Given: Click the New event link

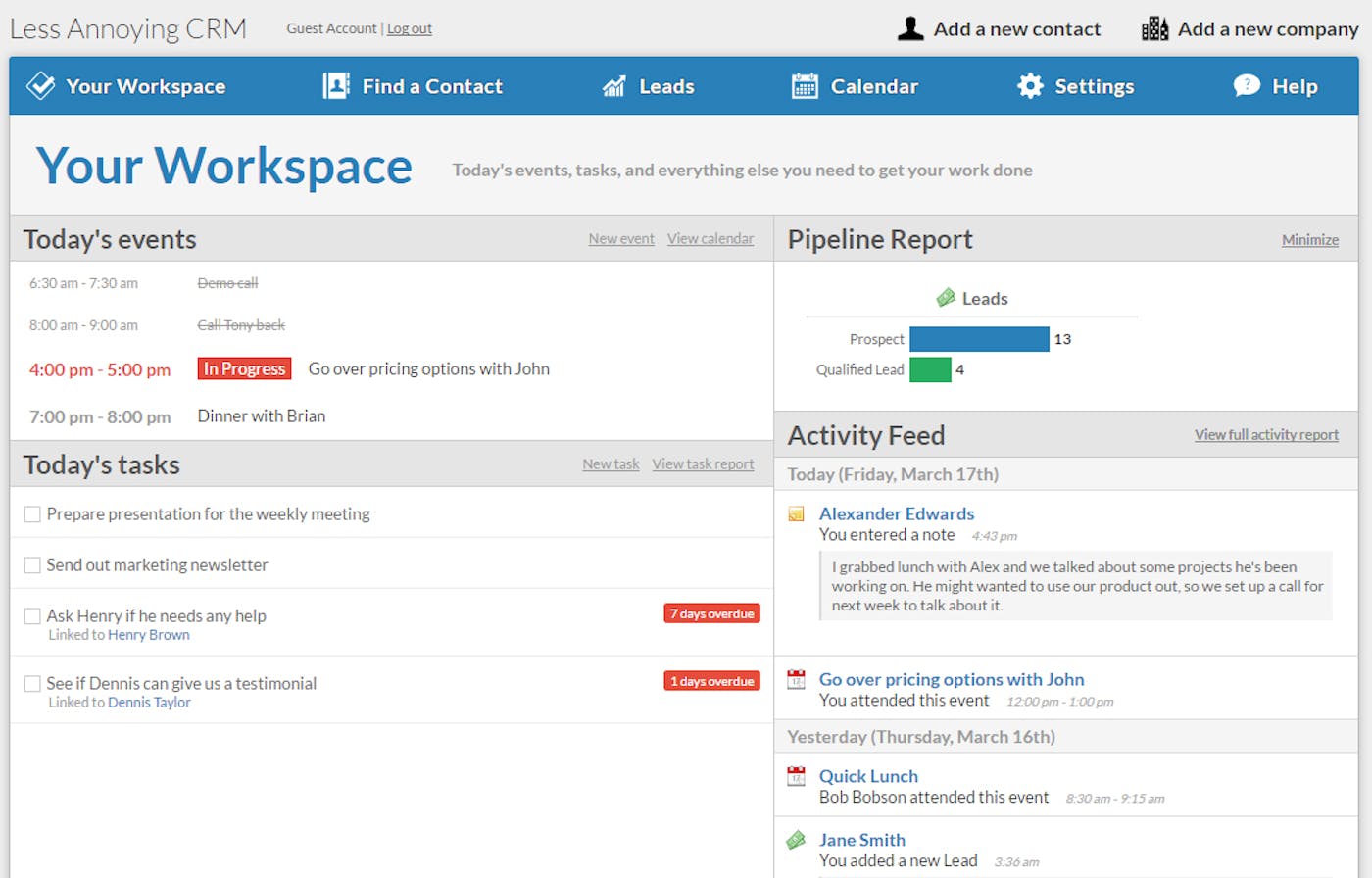Looking at the screenshot, I should pos(621,239).
